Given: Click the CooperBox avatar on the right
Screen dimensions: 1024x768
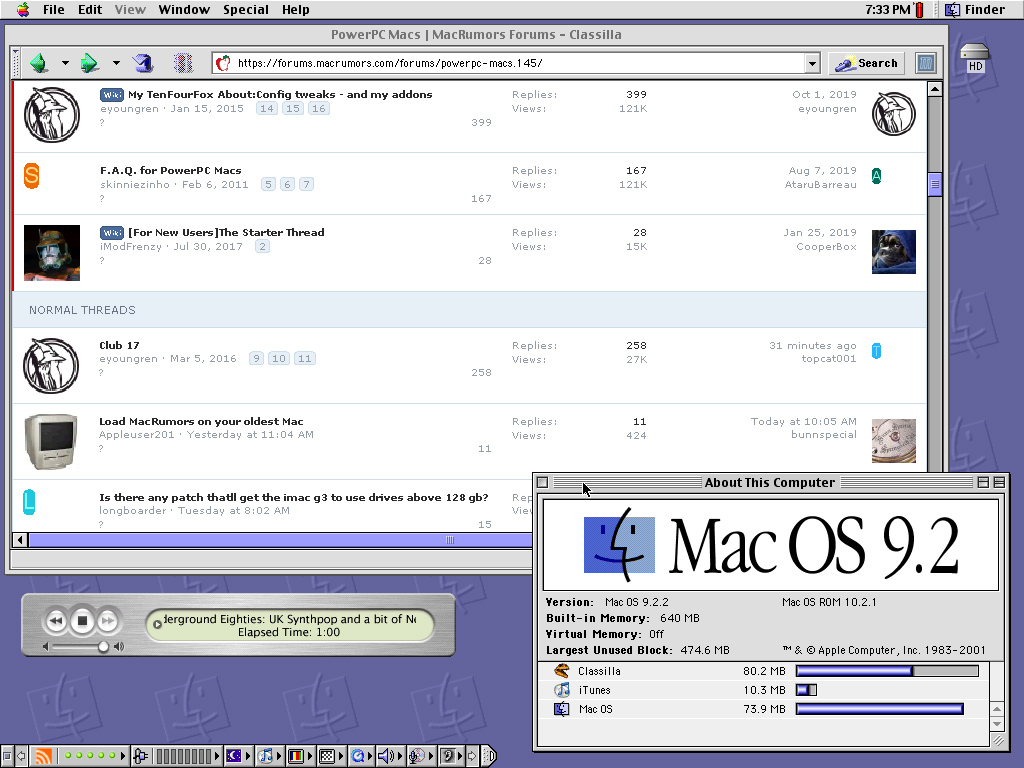Looking at the screenshot, I should pyautogui.click(x=893, y=251).
